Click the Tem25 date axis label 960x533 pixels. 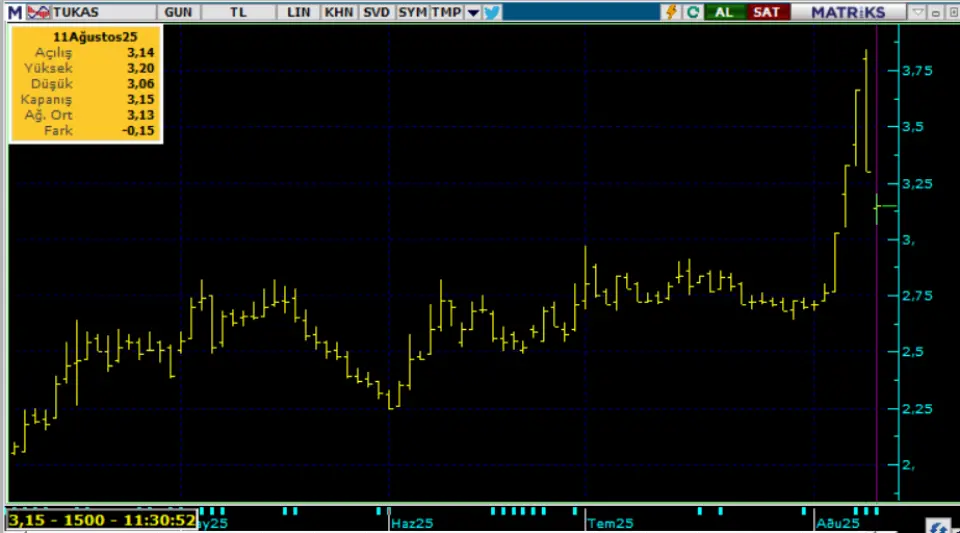click(x=610, y=524)
